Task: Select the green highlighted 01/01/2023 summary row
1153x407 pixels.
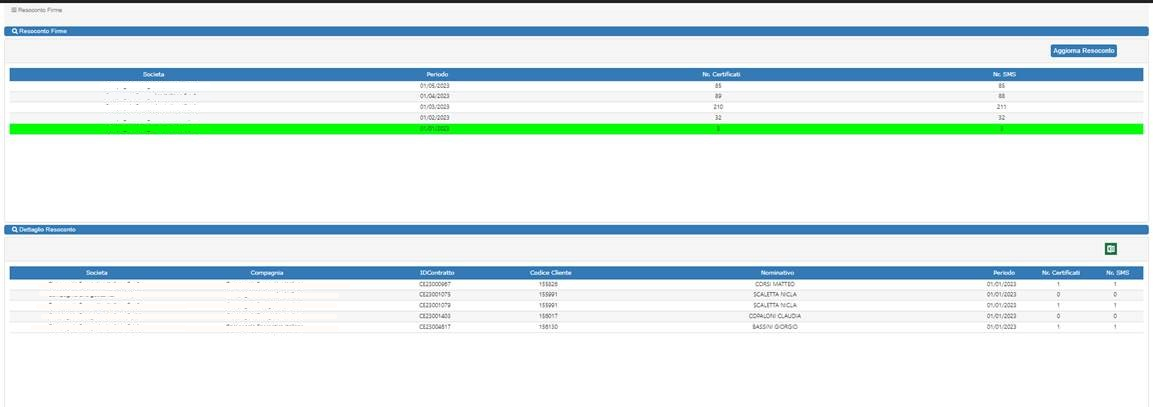Action: 576,129
